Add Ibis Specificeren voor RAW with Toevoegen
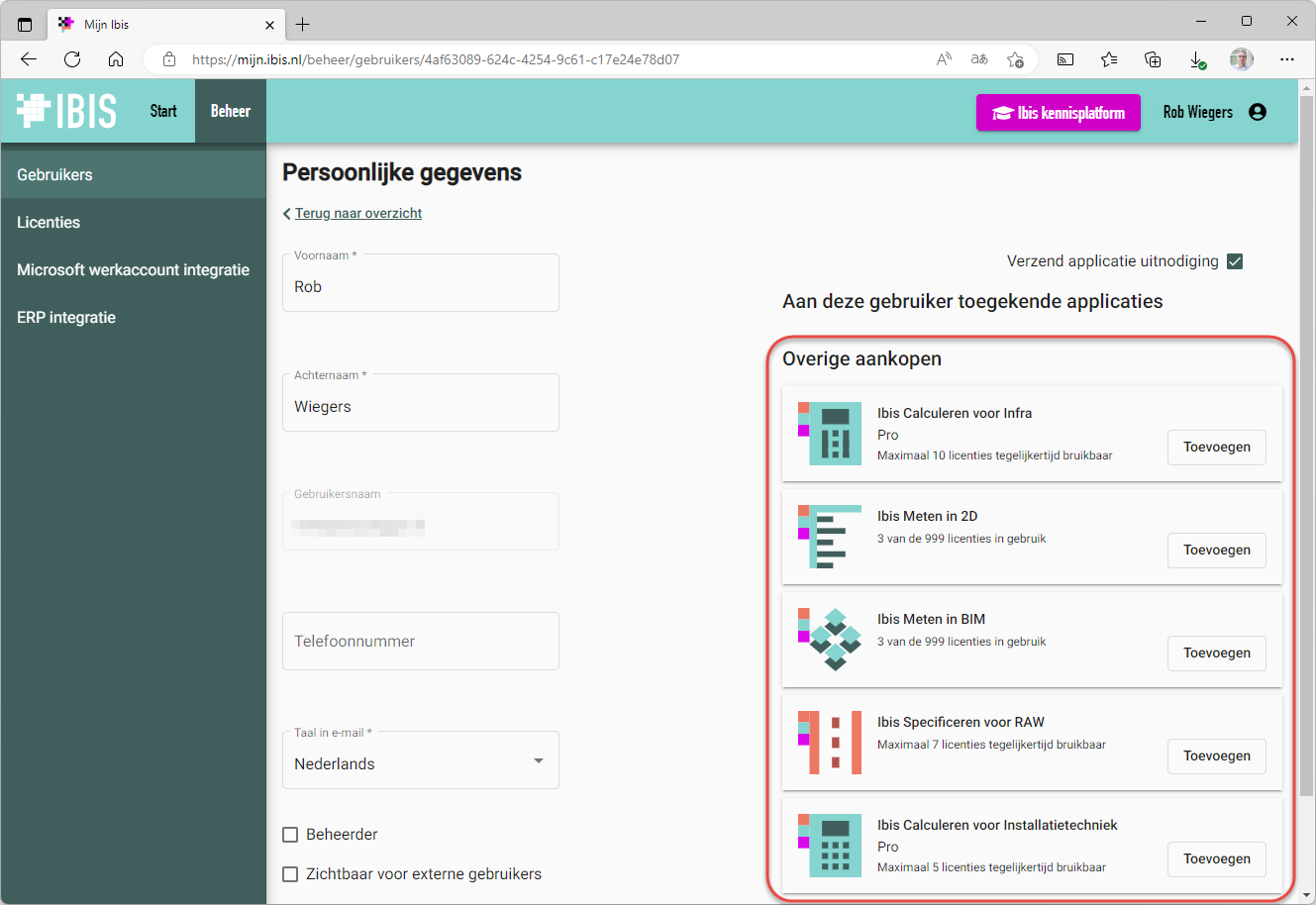Screen dimensions: 1316x905 pos(1217,755)
